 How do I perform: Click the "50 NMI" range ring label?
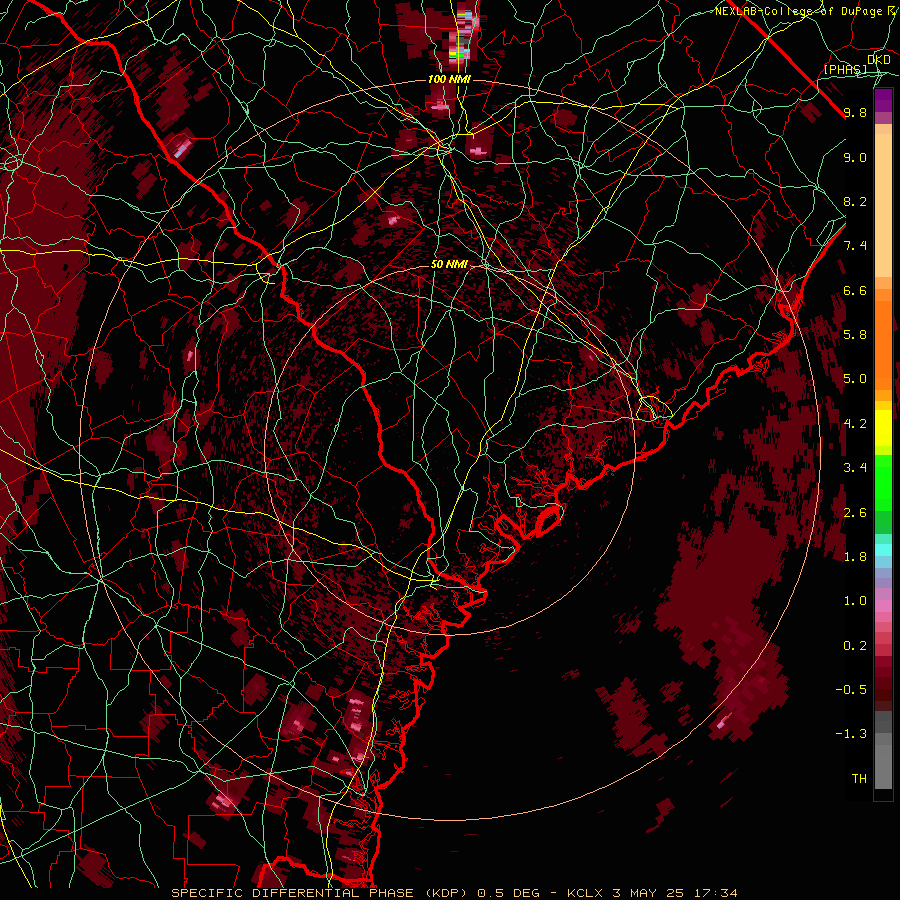coord(449,265)
